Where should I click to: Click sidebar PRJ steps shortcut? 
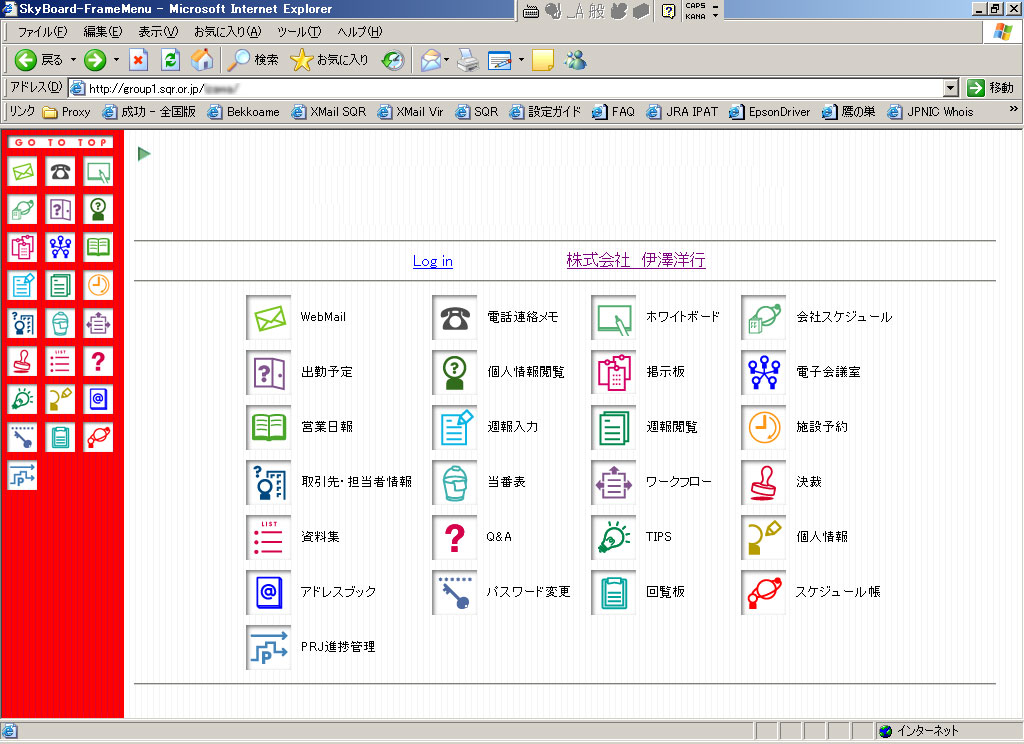coord(22,475)
